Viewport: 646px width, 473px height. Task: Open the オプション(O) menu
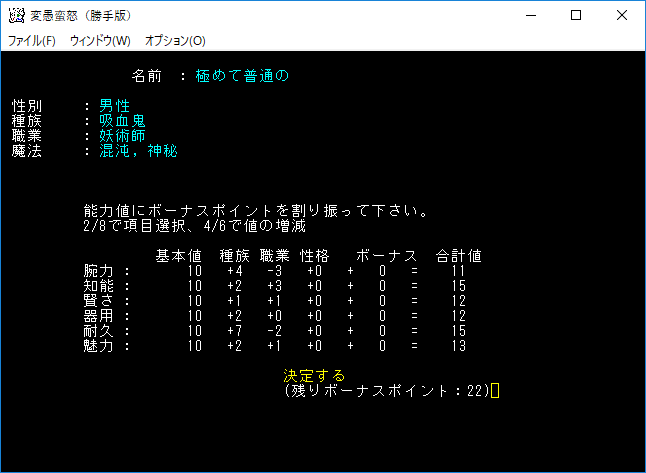pos(175,41)
